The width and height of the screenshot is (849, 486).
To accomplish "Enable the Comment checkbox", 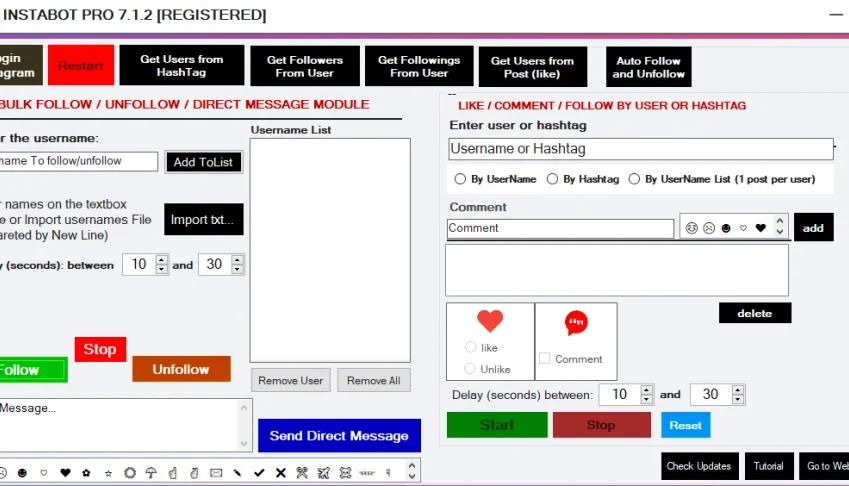I will [545, 358].
